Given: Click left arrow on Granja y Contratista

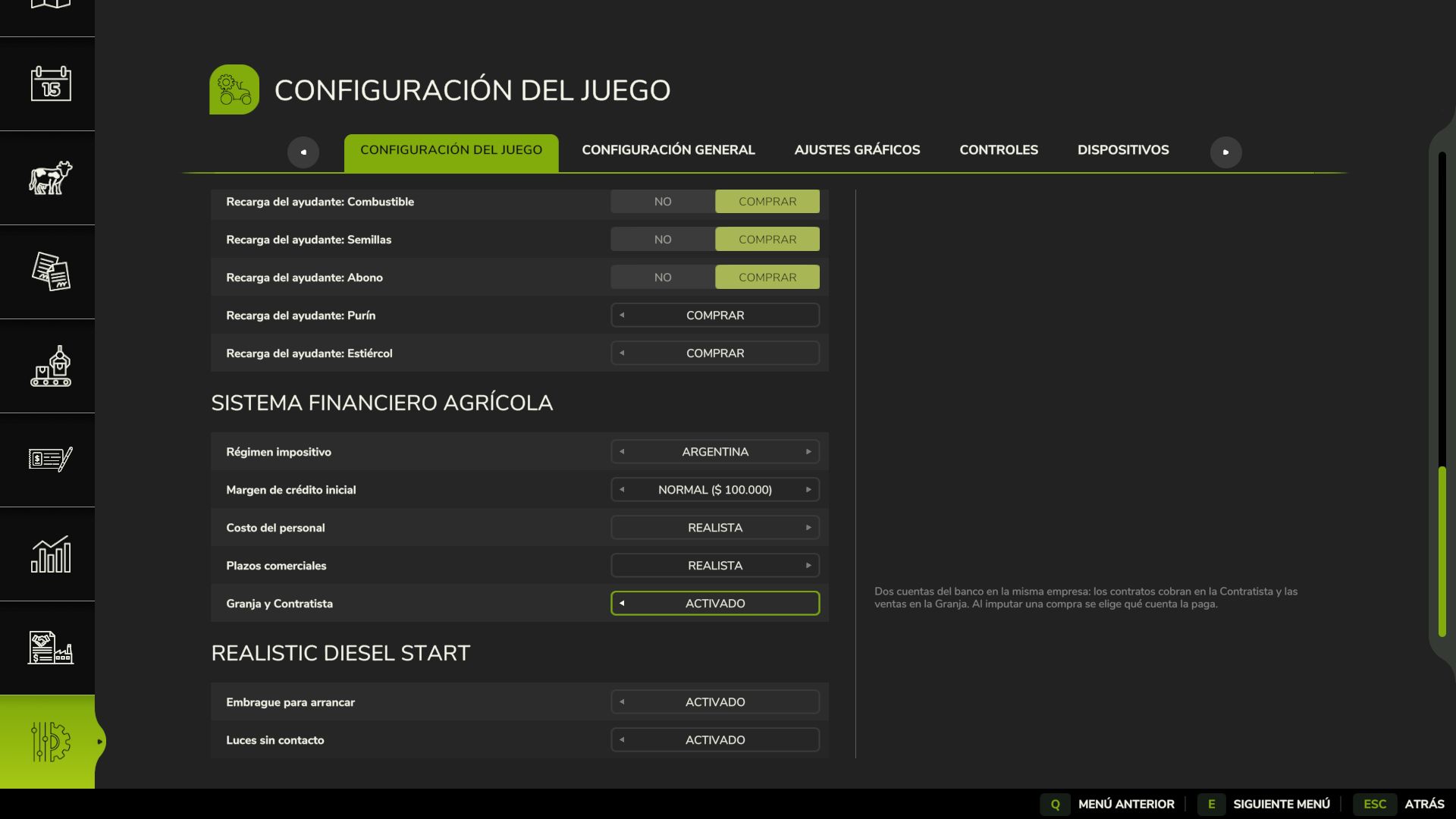Looking at the screenshot, I should point(622,603).
